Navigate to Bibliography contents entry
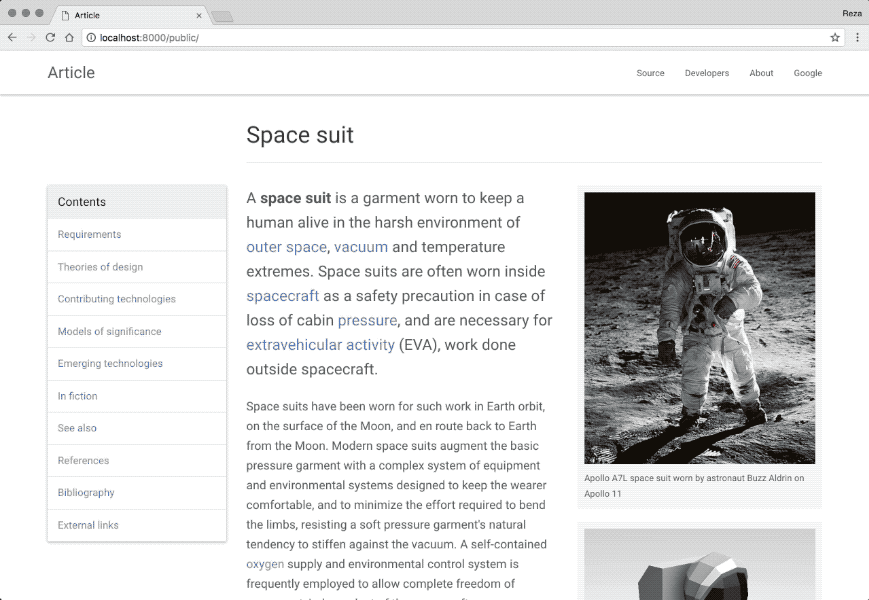869x600 pixels. (x=86, y=493)
